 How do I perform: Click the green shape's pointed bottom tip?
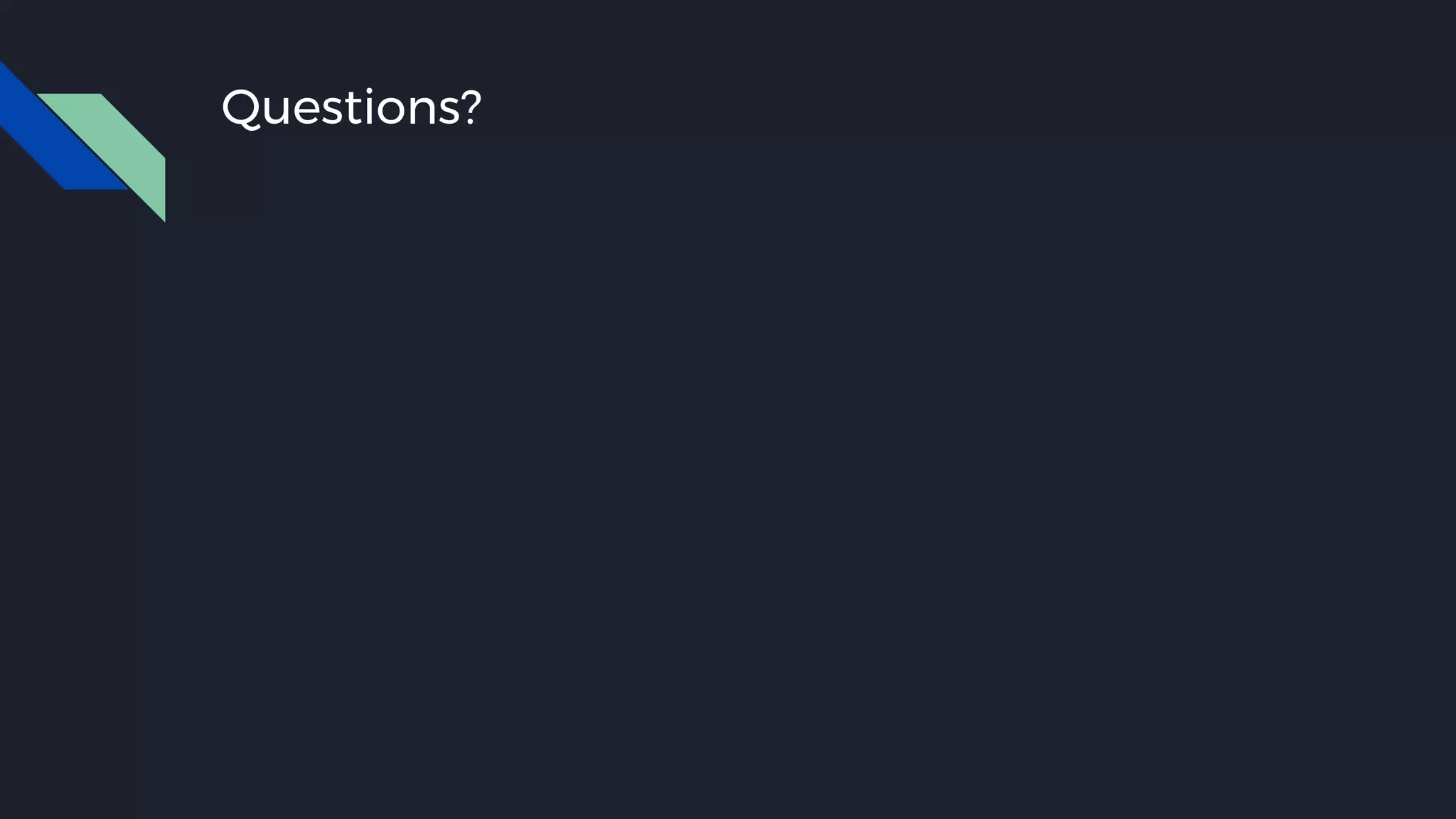click(163, 218)
